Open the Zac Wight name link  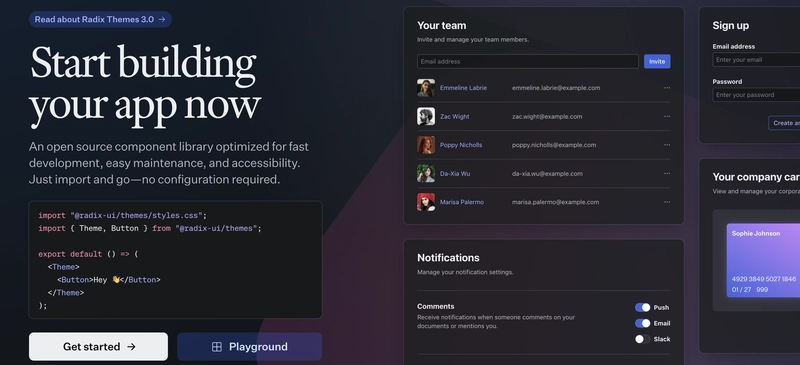[x=455, y=116]
